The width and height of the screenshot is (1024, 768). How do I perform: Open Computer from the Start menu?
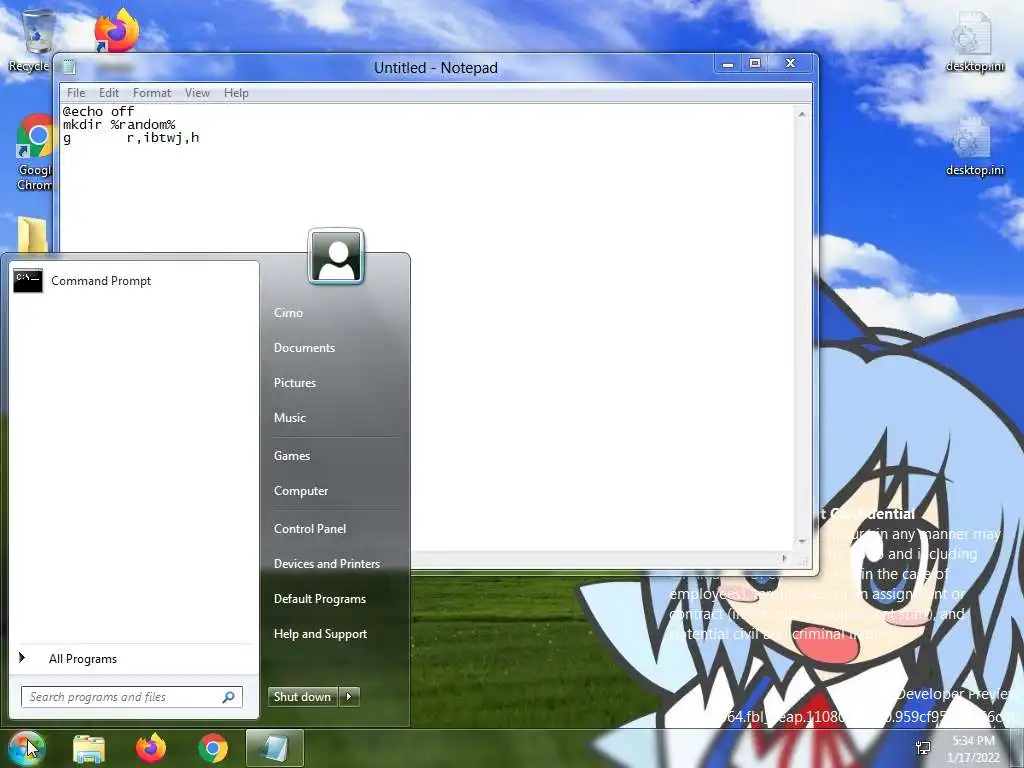[300, 490]
